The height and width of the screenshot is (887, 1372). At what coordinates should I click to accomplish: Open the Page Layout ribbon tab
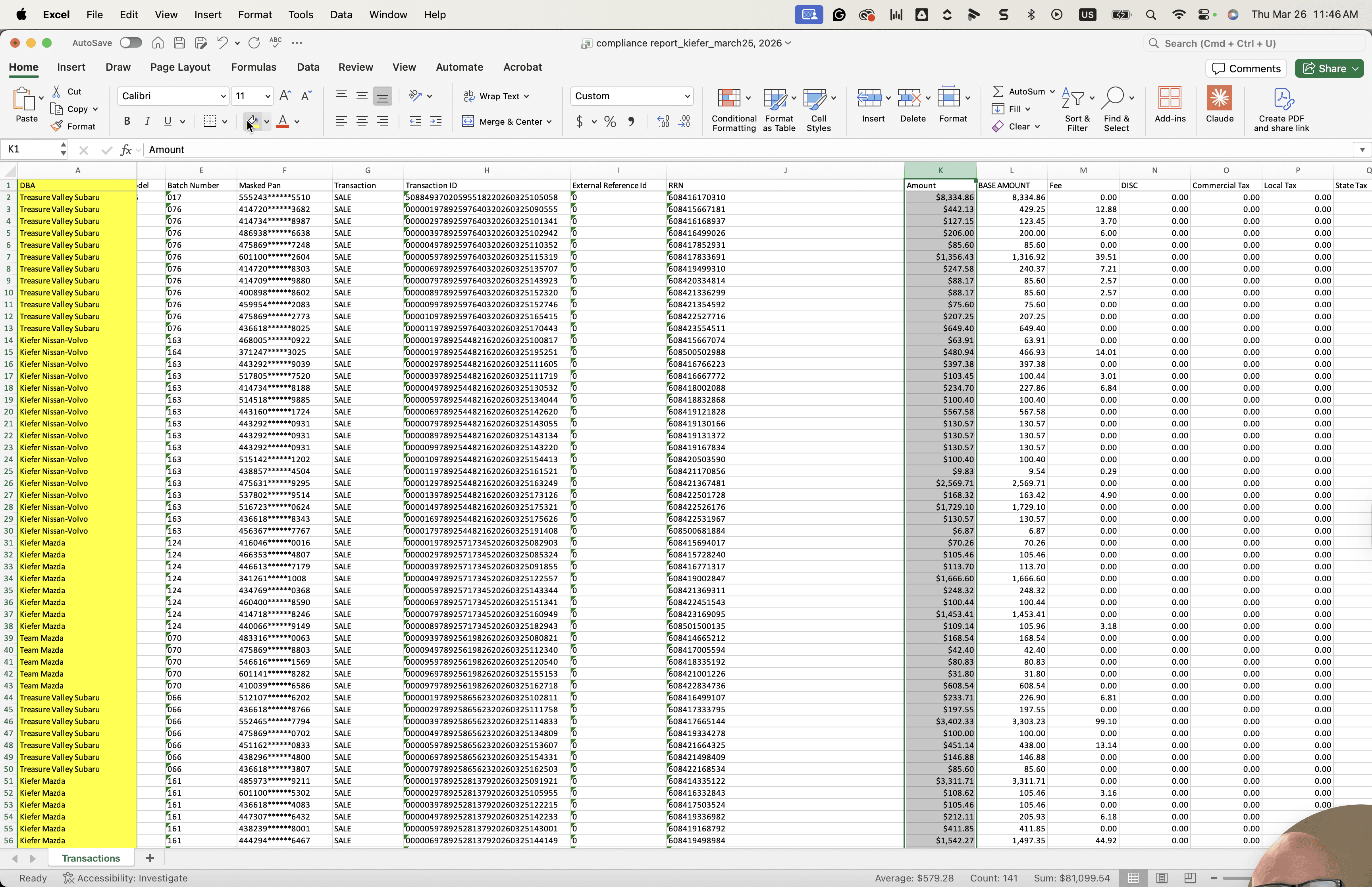pyautogui.click(x=180, y=67)
